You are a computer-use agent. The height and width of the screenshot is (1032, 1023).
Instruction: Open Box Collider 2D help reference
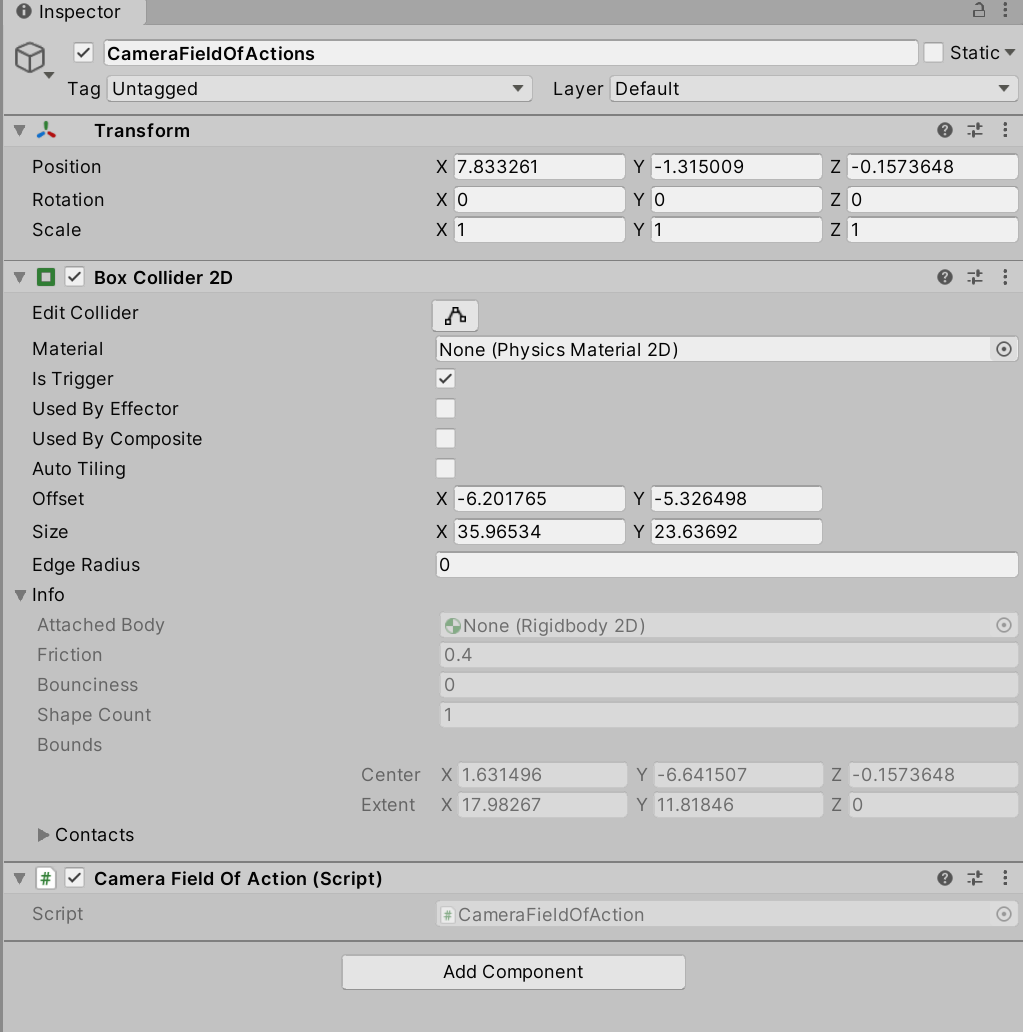(945, 277)
